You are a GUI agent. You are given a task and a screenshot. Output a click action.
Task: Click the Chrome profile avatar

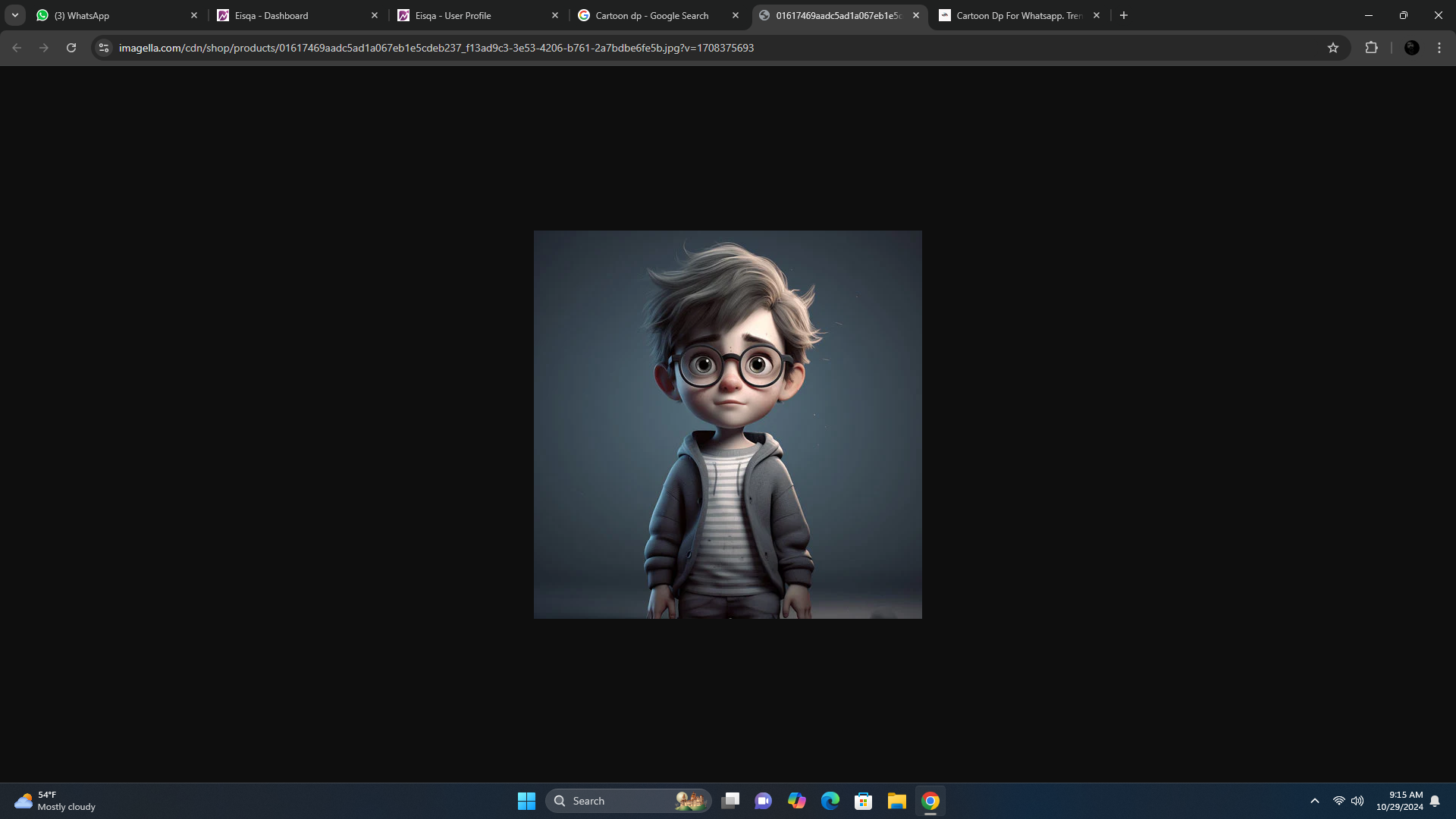pos(1411,48)
